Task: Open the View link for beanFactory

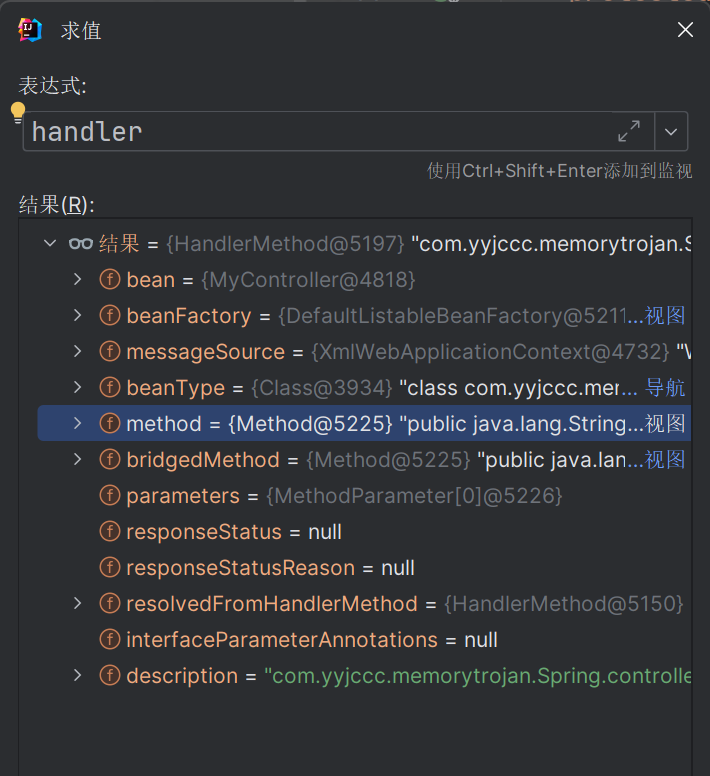Action: (665, 316)
